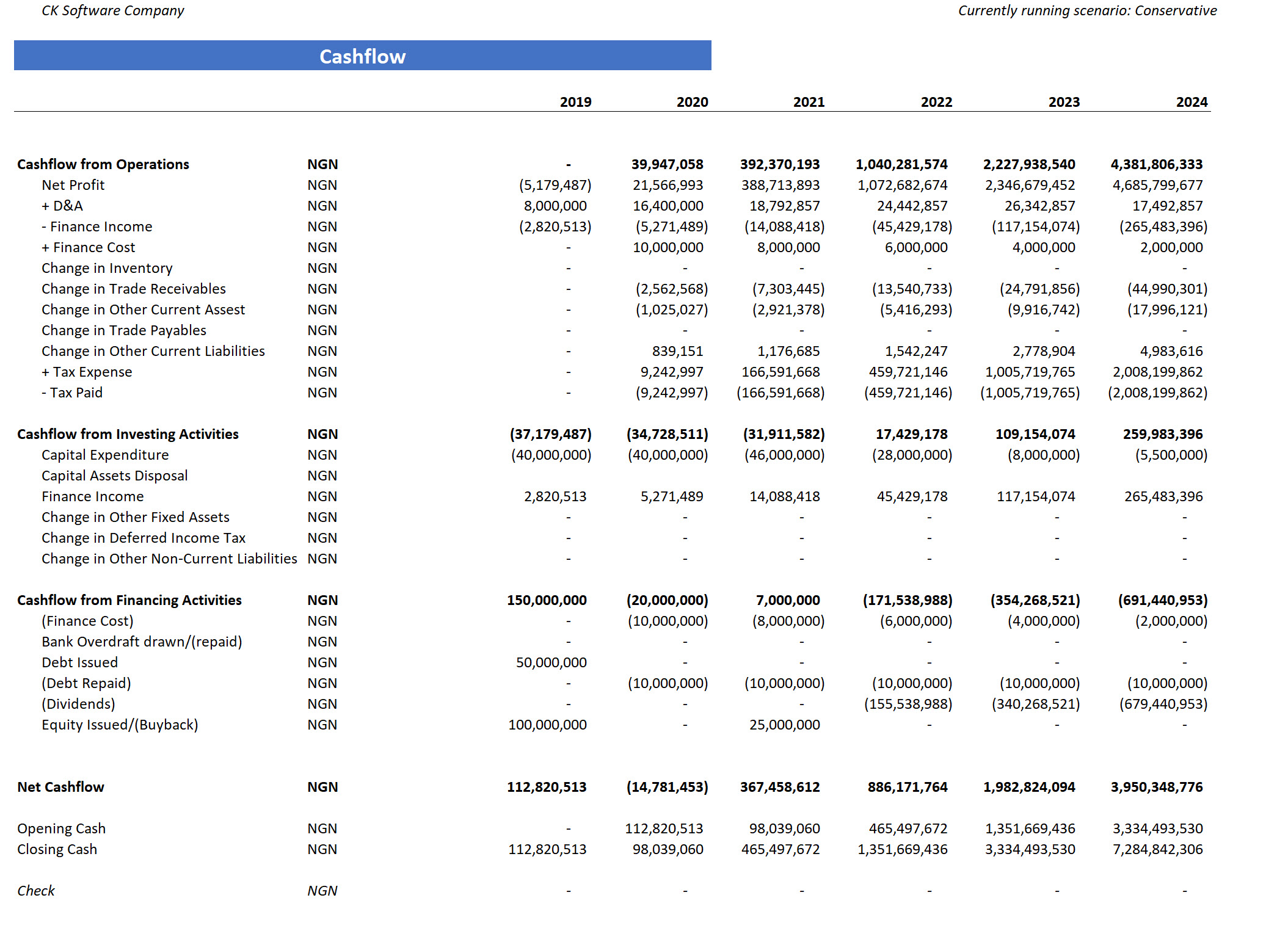This screenshot has height=931, width=1288.
Task: Click the 'Change in Inventory' label
Action: (107, 268)
